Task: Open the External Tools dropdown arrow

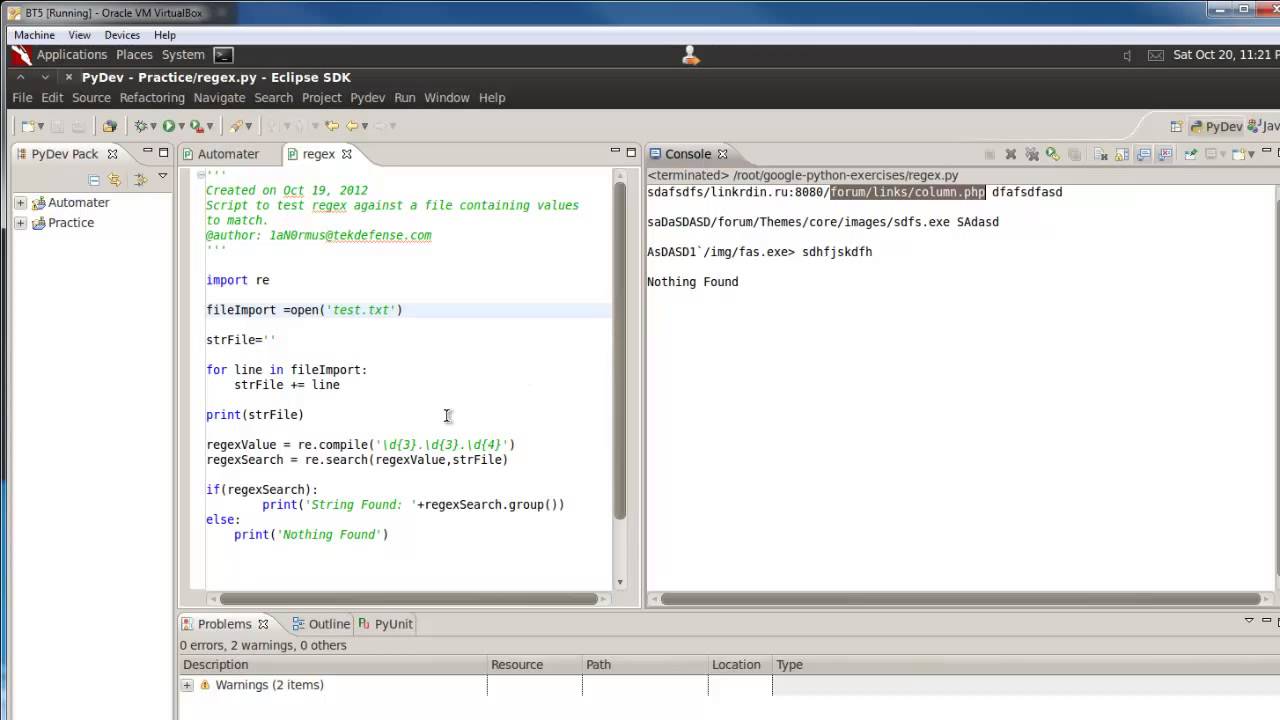Action: [210, 126]
